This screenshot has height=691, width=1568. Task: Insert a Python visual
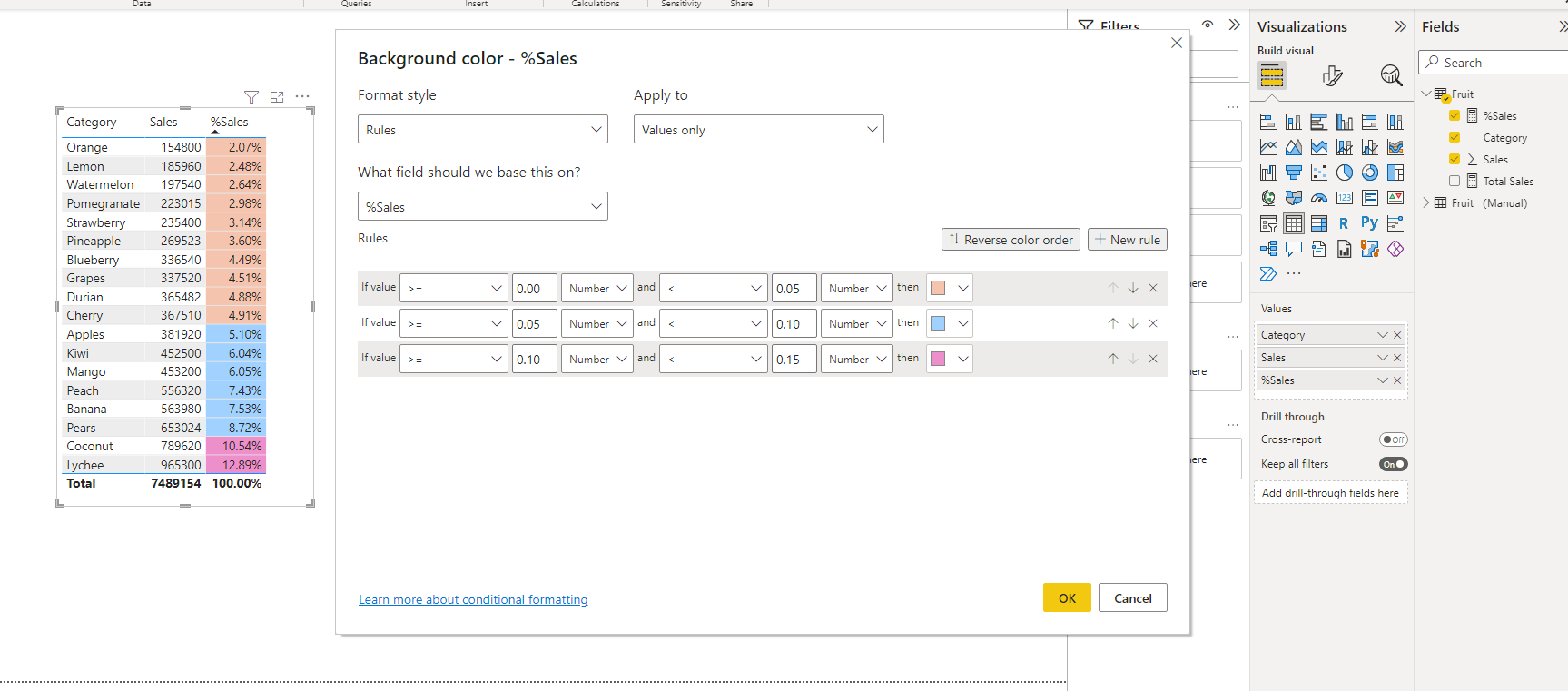click(x=1370, y=223)
